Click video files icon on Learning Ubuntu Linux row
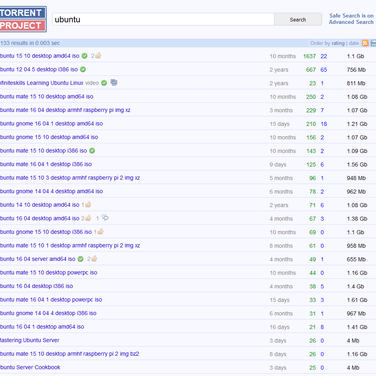The image size is (376, 376). pyautogui.click(x=114, y=82)
